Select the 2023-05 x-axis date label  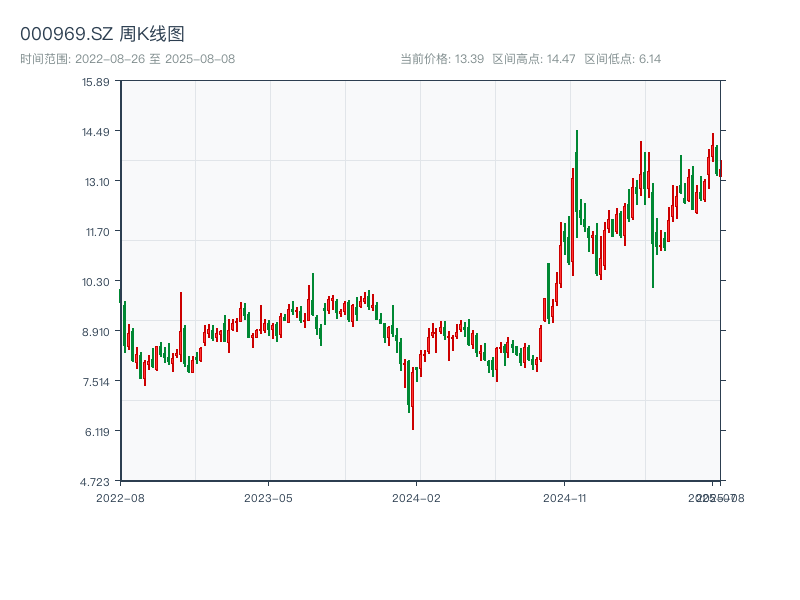(x=268, y=497)
